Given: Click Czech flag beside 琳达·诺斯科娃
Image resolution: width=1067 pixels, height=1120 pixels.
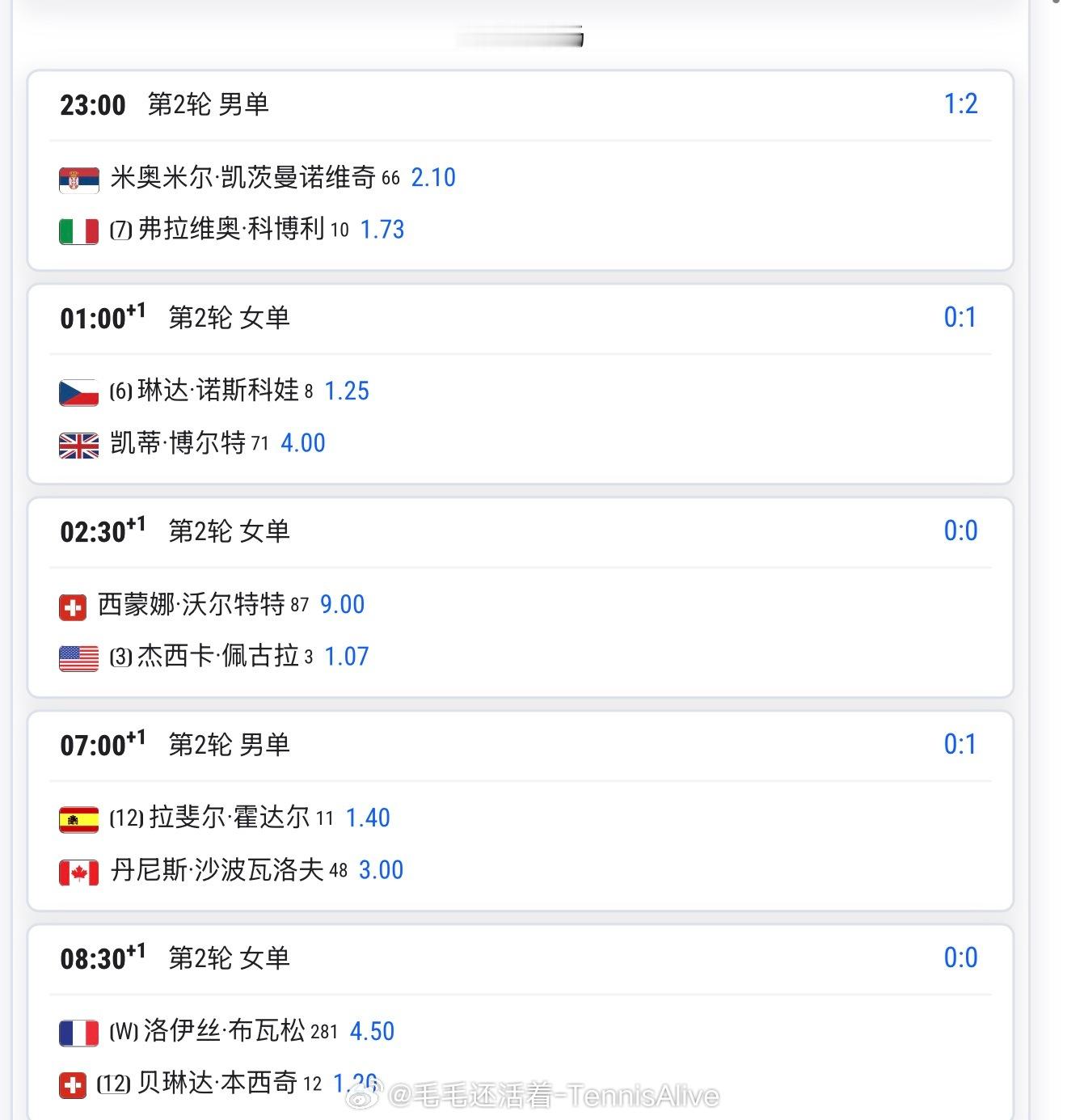Looking at the screenshot, I should pyautogui.click(x=79, y=393).
